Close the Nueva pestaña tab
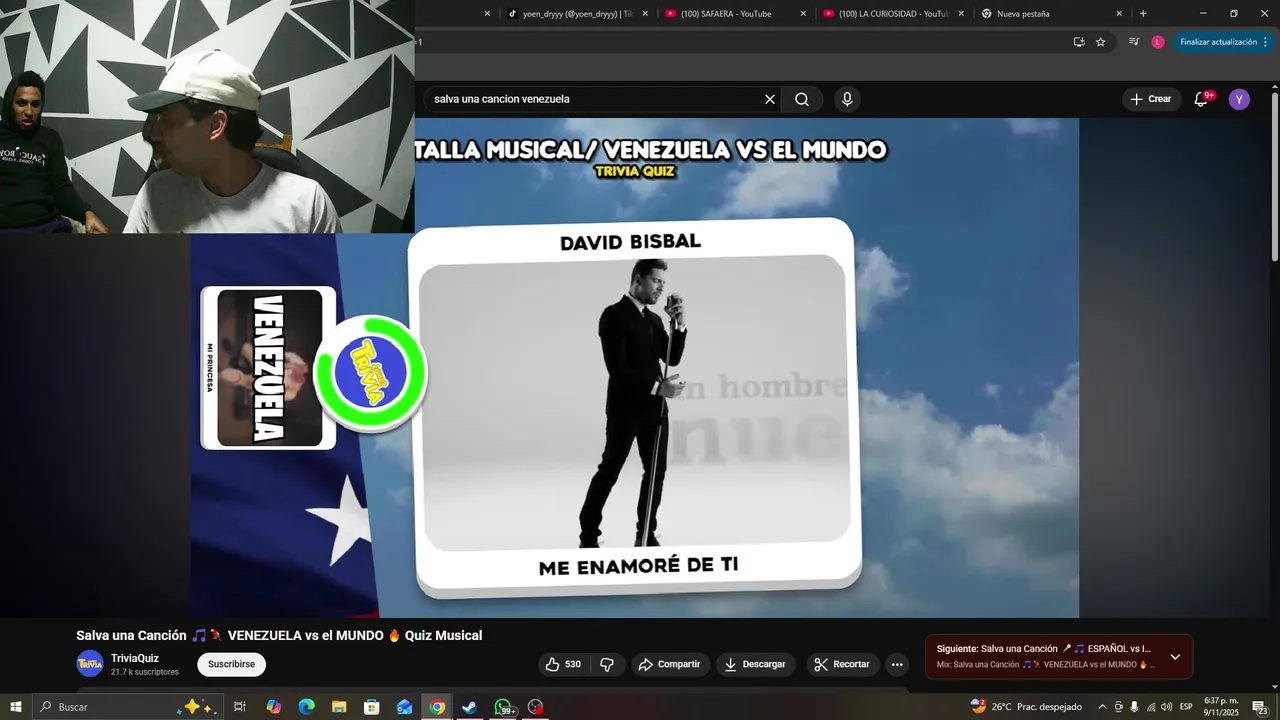Image resolution: width=1280 pixels, height=720 pixels. 1119,14
